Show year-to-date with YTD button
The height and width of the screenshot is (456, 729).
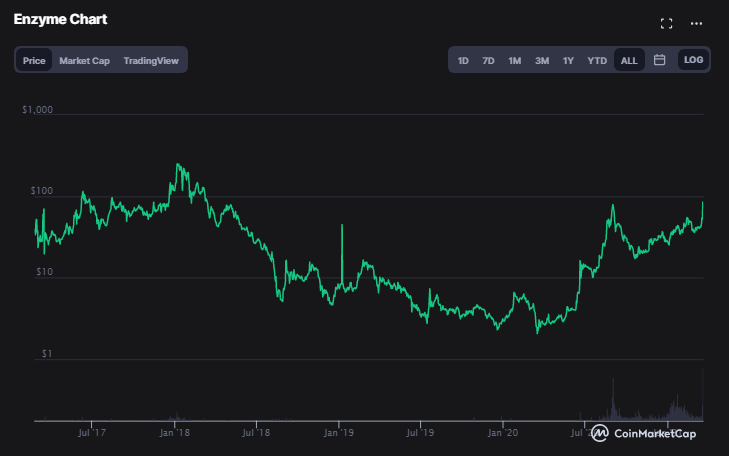[x=597, y=60]
